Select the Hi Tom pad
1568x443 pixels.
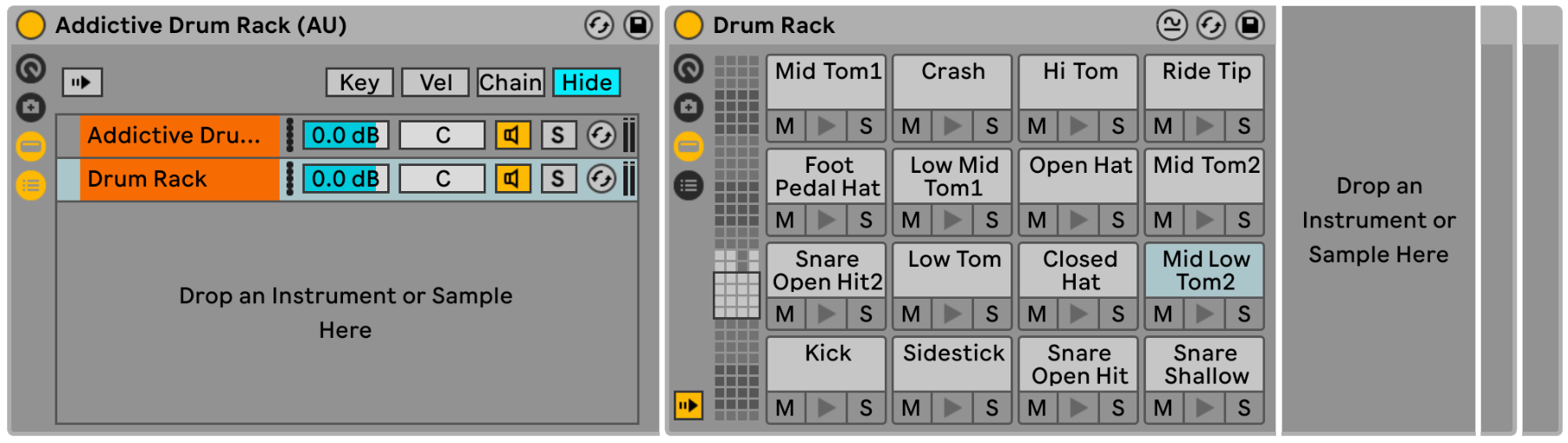coord(1079,83)
